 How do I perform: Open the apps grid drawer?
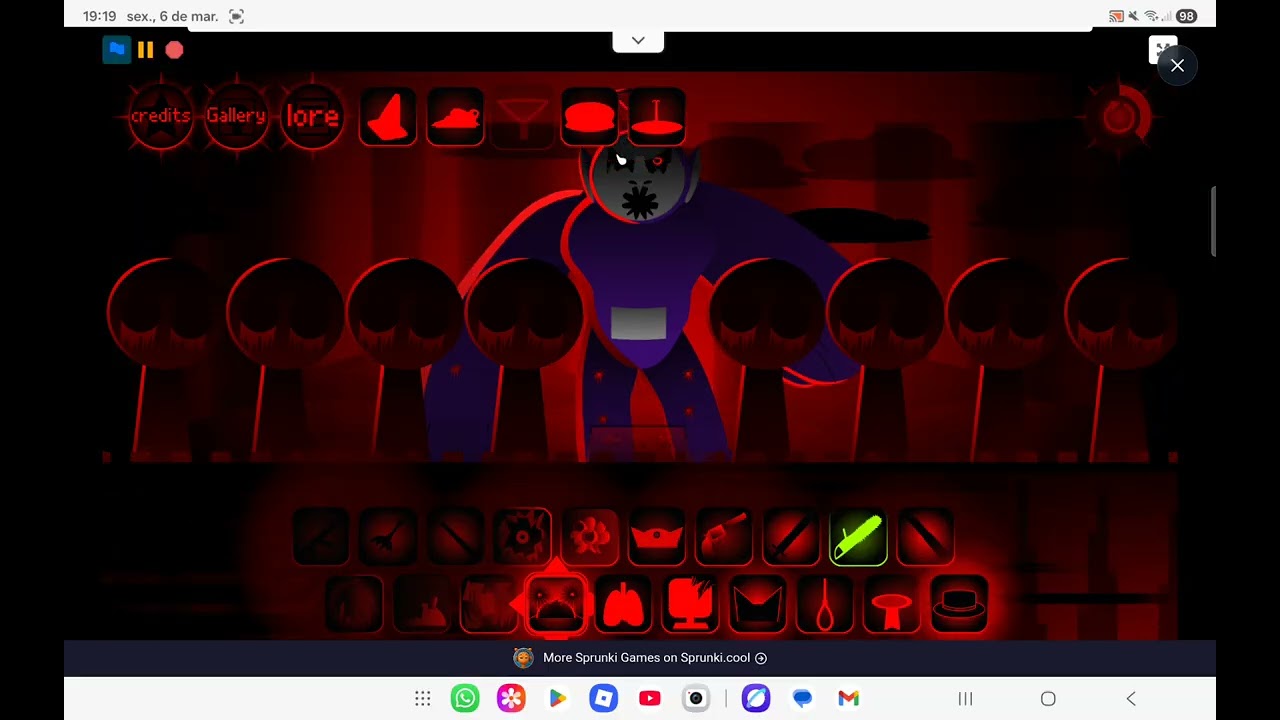[x=423, y=699]
